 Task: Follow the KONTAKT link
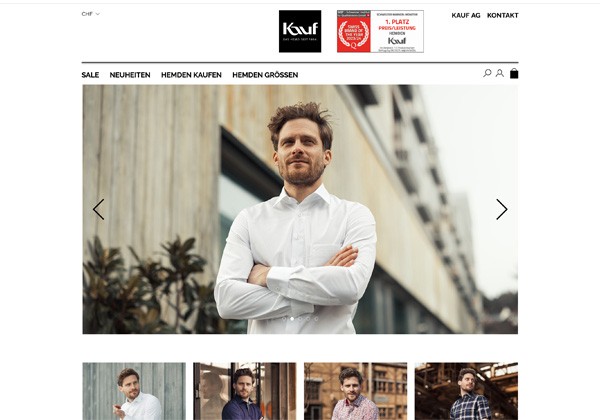tap(502, 15)
